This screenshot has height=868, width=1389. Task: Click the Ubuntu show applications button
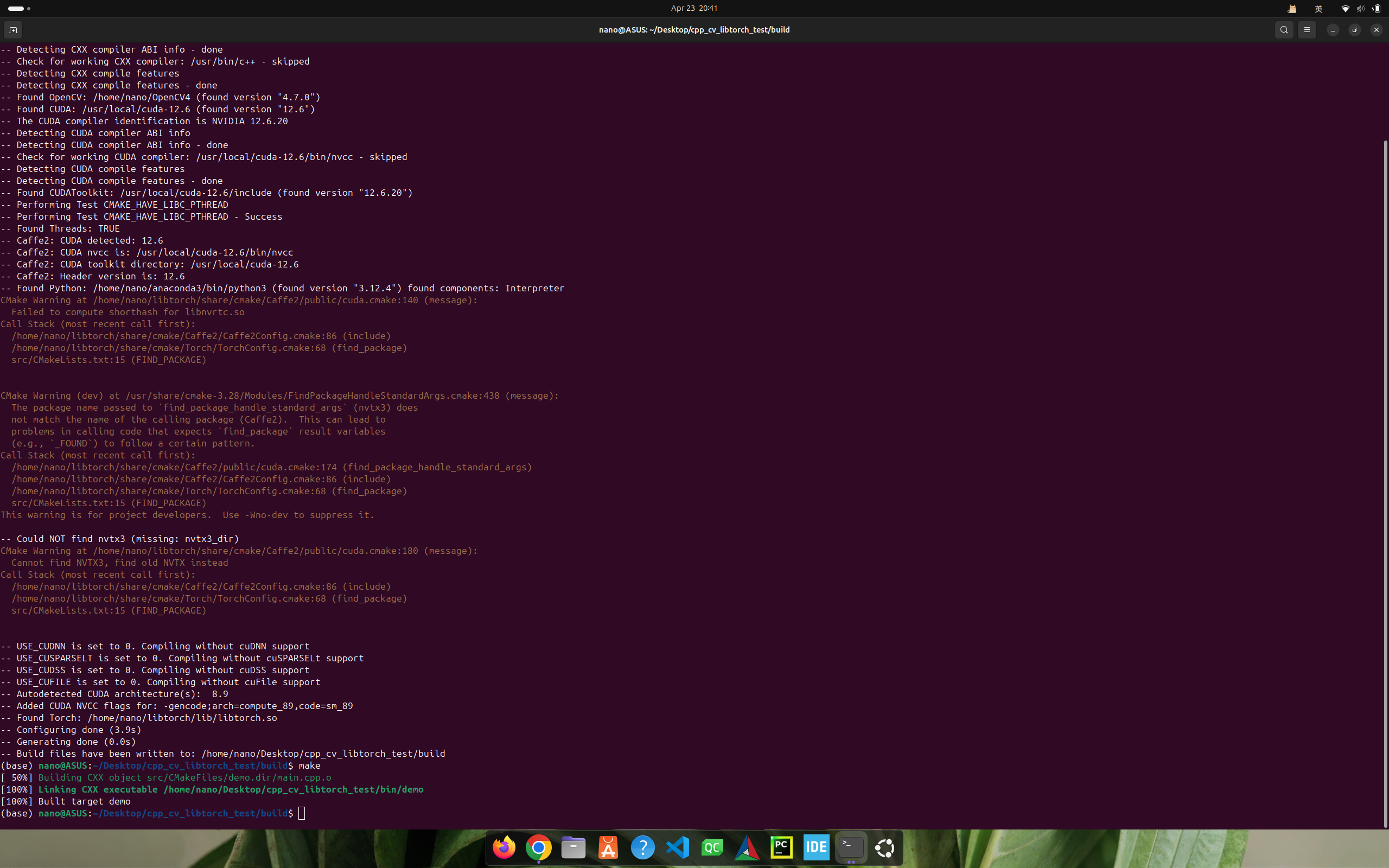pos(885,847)
